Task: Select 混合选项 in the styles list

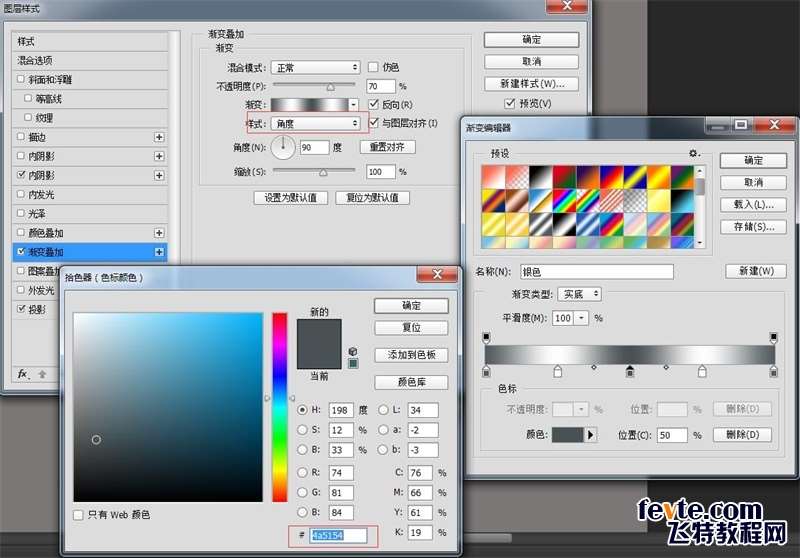Action: point(90,60)
